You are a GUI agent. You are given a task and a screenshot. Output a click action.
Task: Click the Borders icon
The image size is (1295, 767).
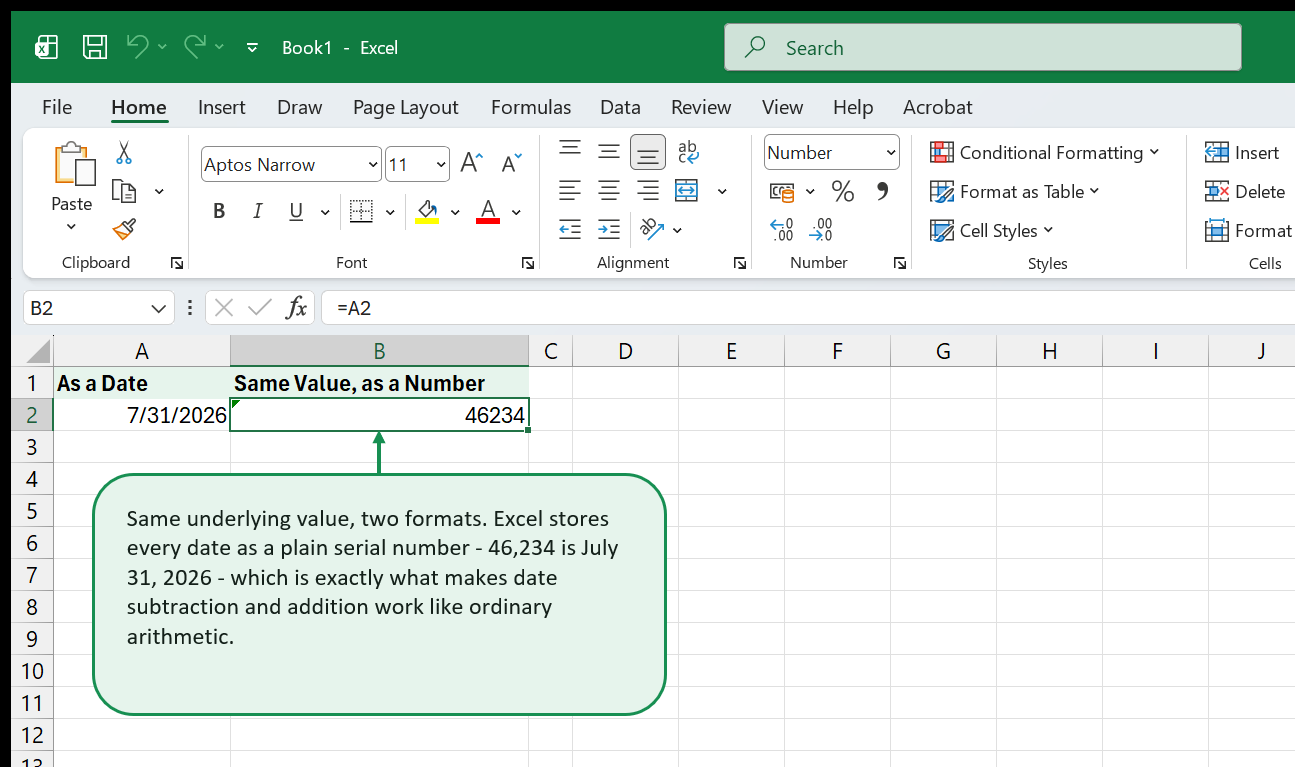coord(361,211)
